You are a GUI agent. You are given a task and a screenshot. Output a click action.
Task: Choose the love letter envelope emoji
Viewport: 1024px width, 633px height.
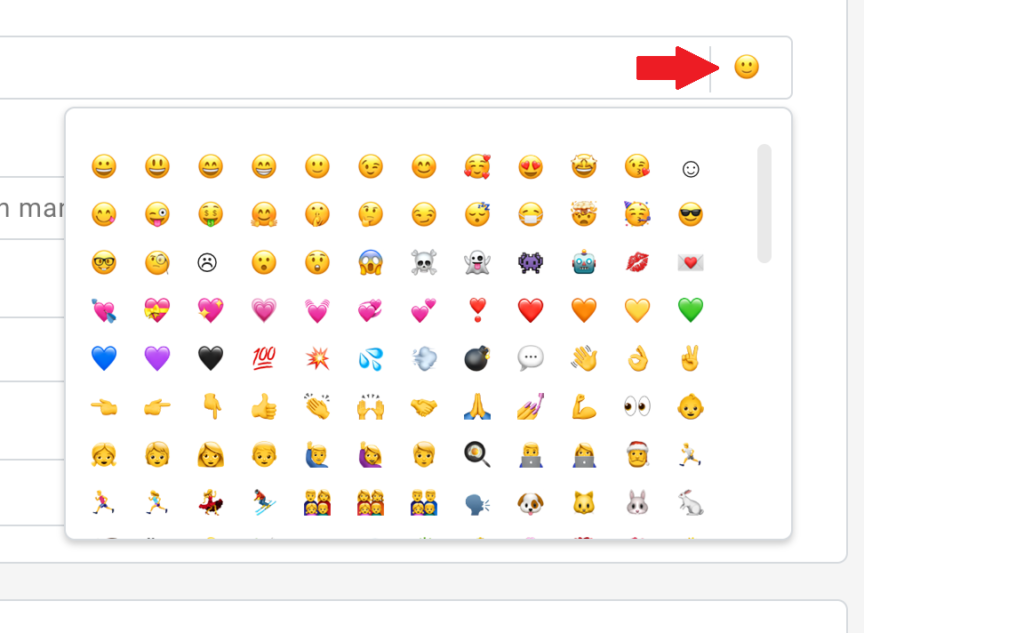(x=690, y=263)
